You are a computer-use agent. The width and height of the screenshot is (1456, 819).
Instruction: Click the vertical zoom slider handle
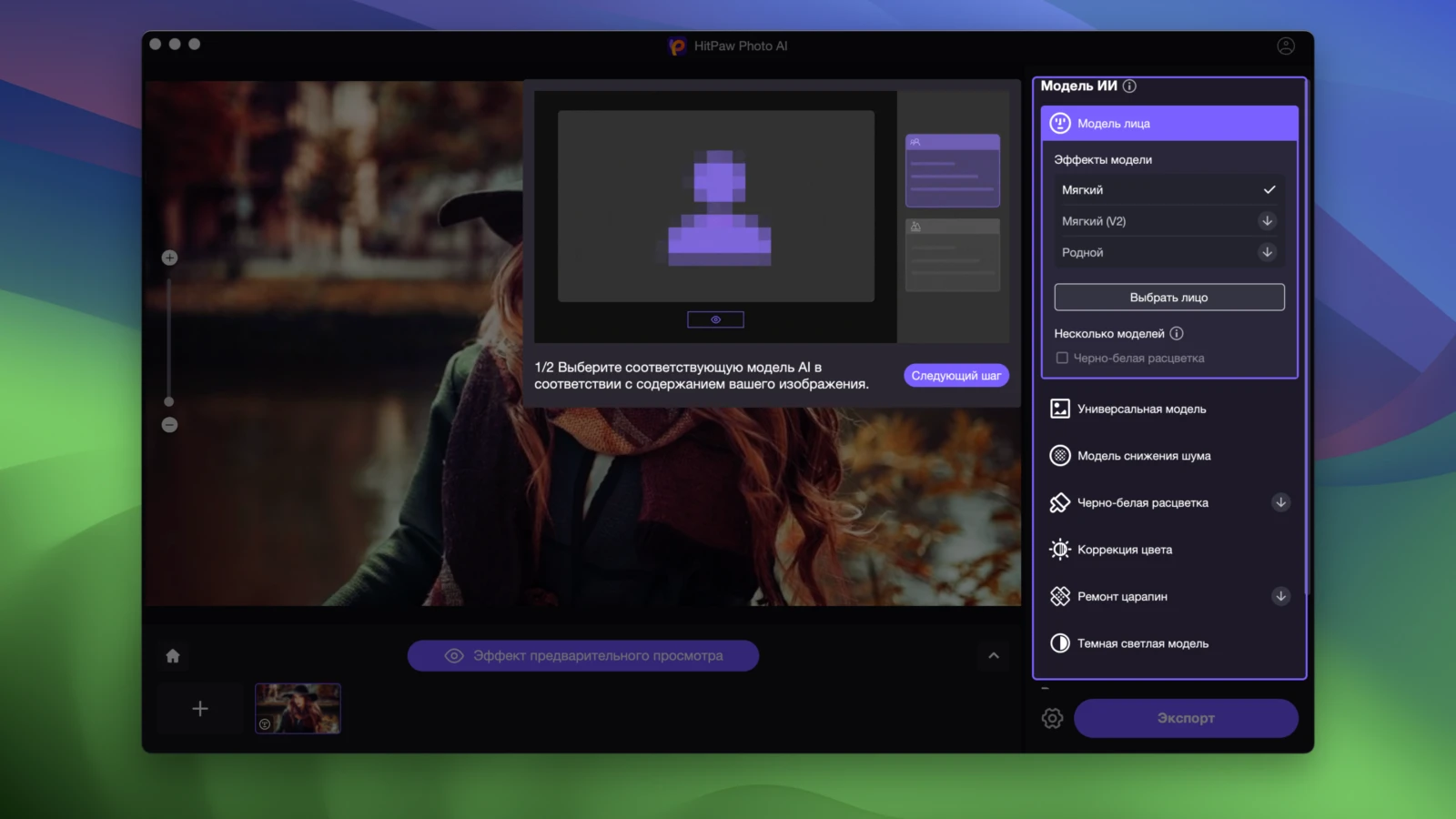[x=169, y=401]
